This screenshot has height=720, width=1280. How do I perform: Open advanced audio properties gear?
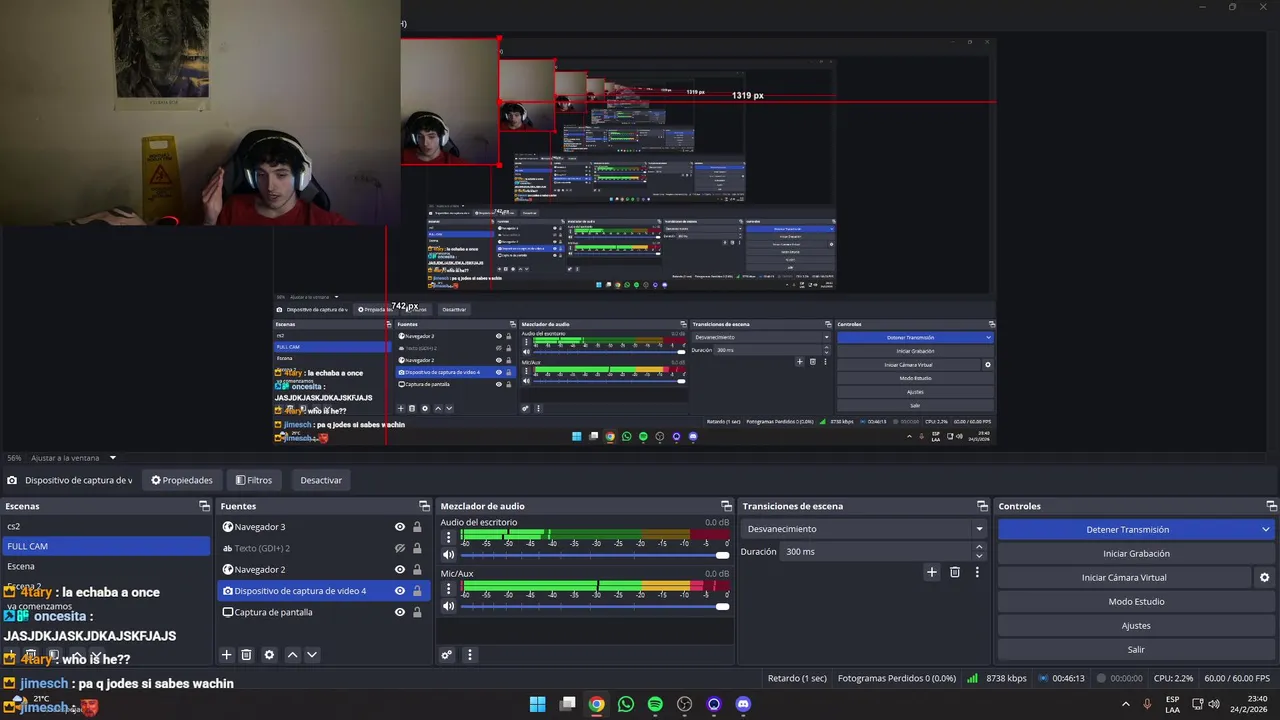pyautogui.click(x=447, y=655)
